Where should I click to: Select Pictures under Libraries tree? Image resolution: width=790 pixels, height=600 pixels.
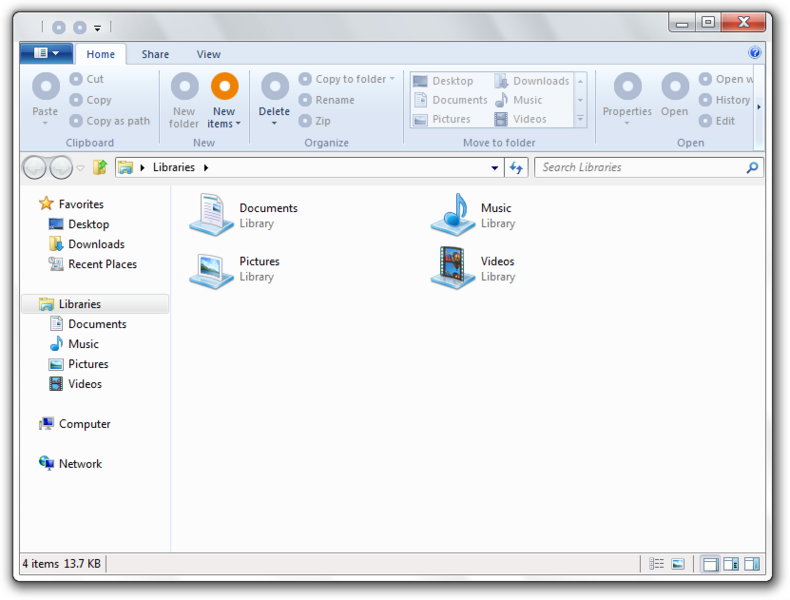click(x=79, y=364)
